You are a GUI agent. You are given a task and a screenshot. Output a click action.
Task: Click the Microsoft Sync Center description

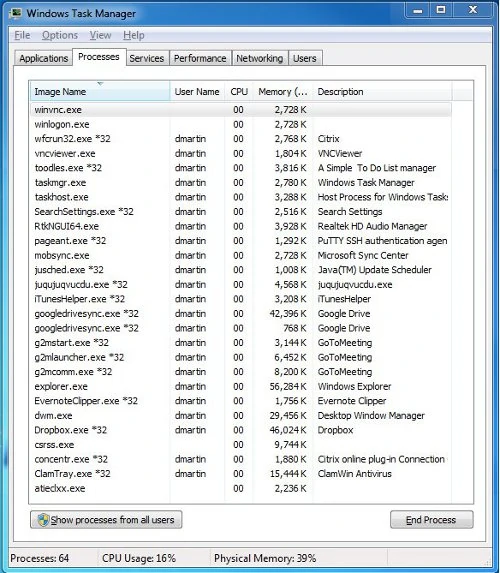pyautogui.click(x=363, y=255)
